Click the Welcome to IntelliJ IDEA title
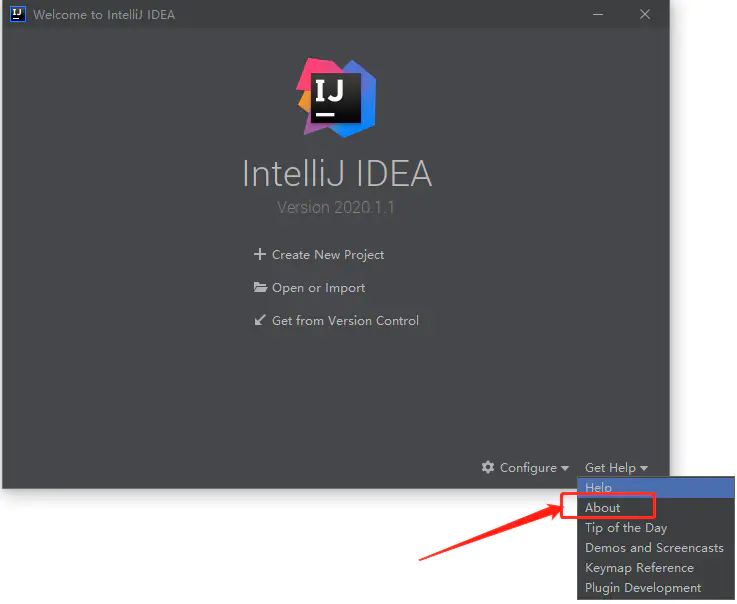 pos(104,15)
